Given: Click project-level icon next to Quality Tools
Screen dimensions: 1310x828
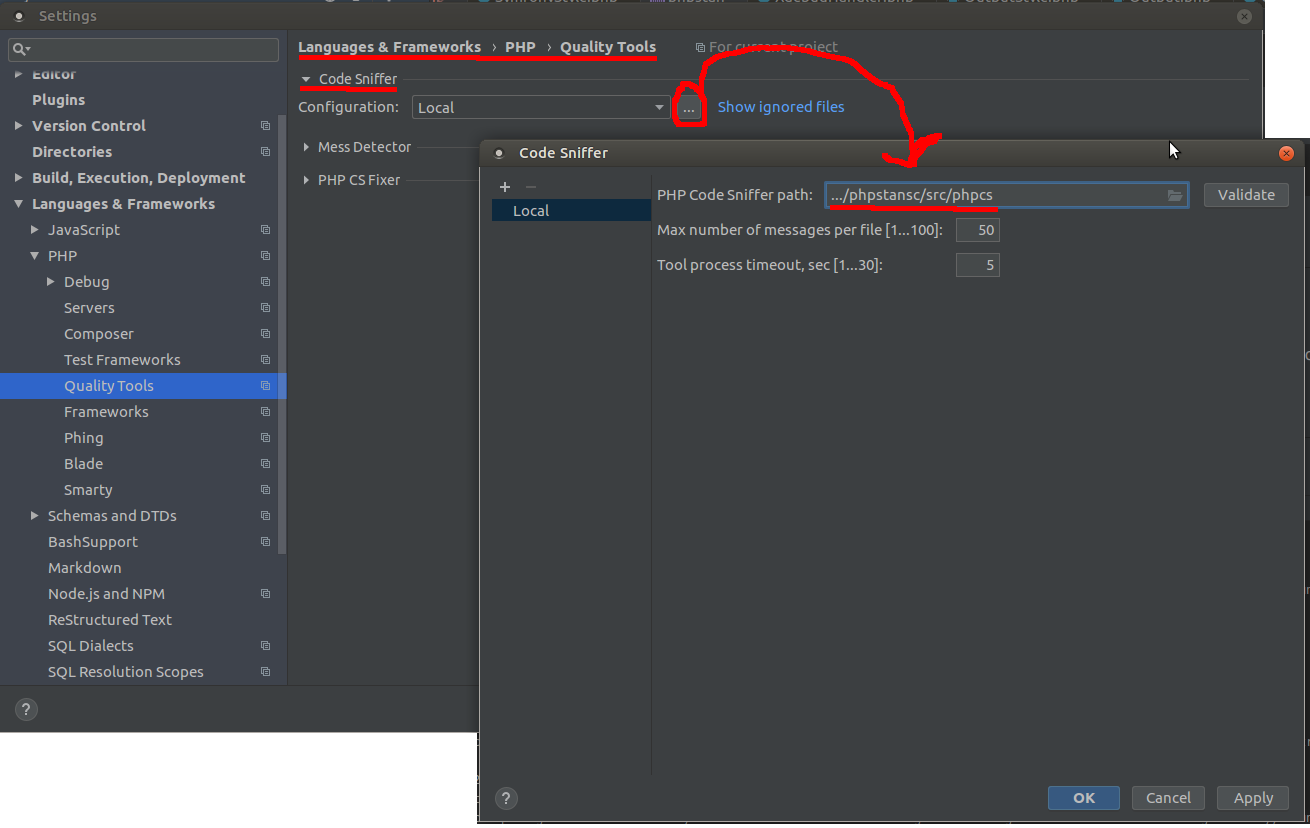Looking at the screenshot, I should [x=265, y=386].
